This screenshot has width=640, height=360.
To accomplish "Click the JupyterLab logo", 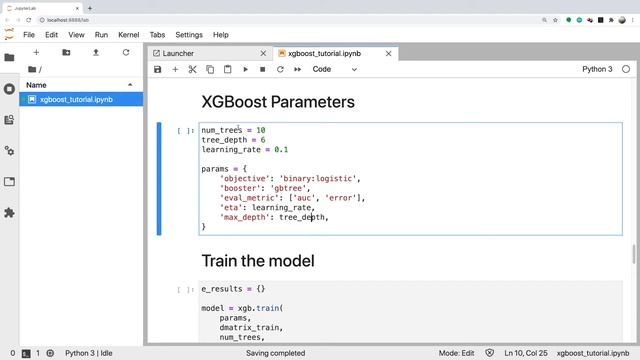I will pyautogui.click(x=9, y=34).
